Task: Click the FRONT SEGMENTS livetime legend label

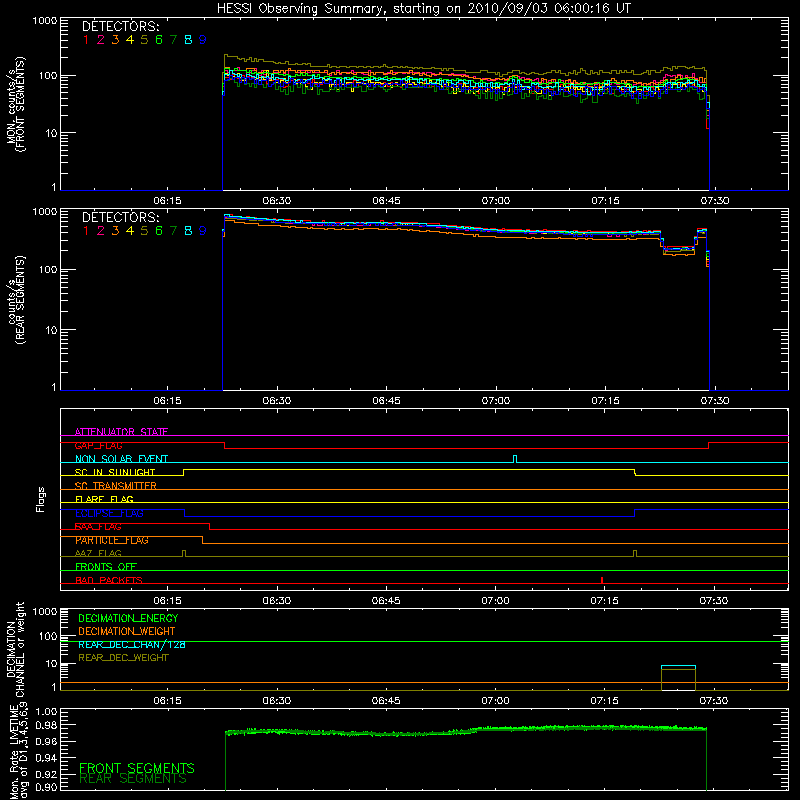Action: pos(137,768)
